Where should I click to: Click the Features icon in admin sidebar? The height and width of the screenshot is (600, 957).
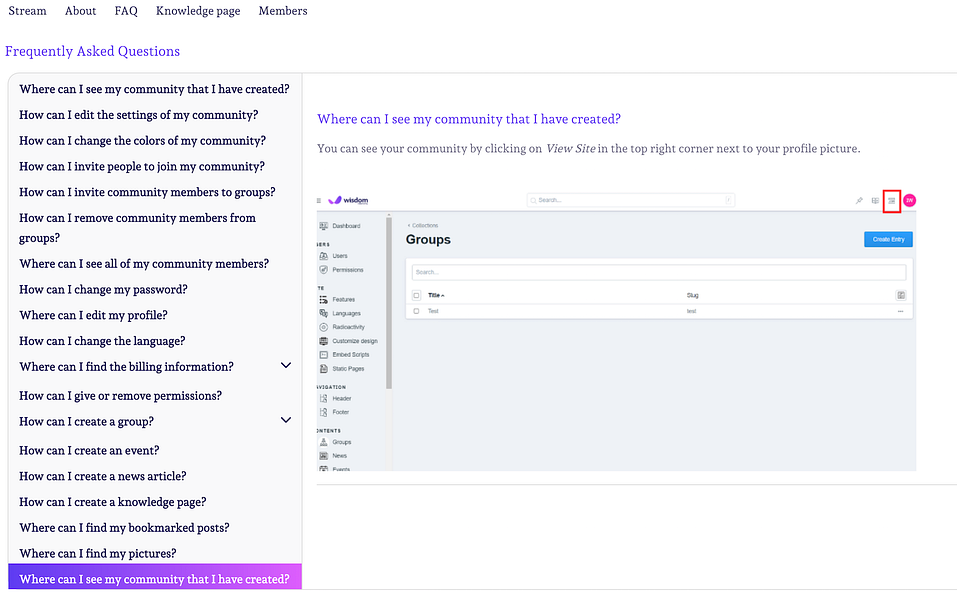tap(323, 300)
